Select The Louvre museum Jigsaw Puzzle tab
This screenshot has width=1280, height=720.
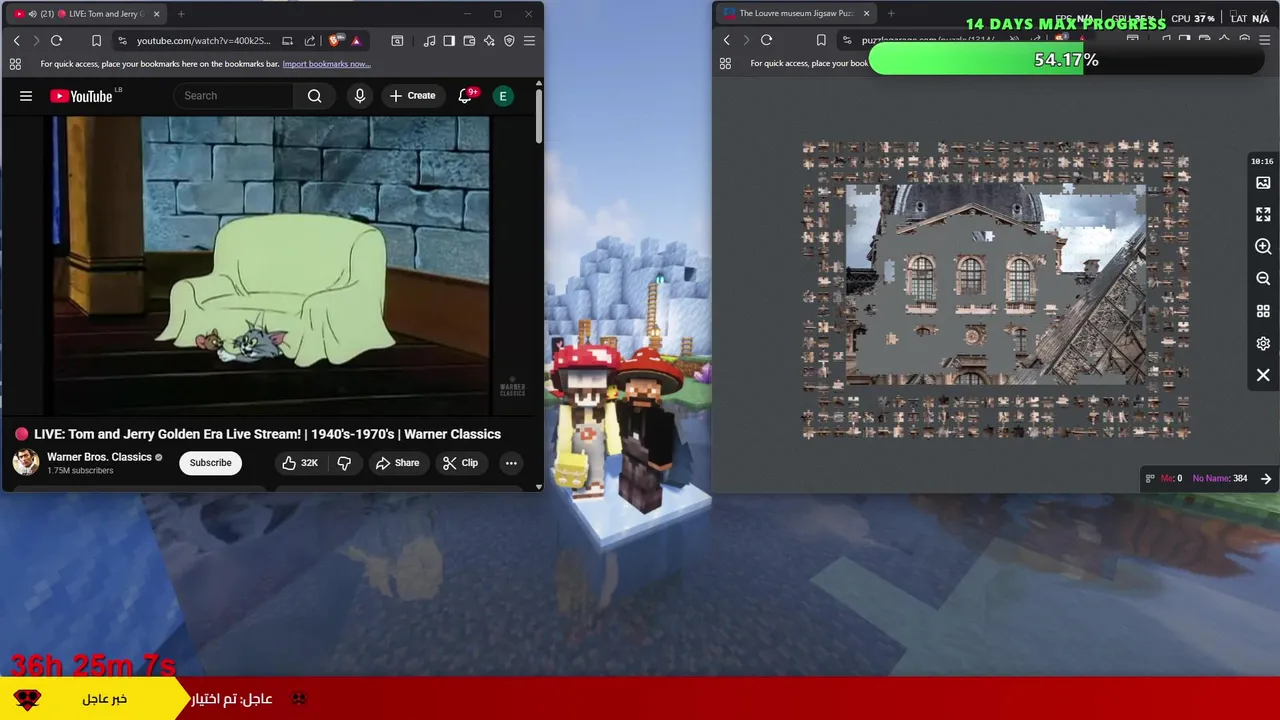[795, 14]
